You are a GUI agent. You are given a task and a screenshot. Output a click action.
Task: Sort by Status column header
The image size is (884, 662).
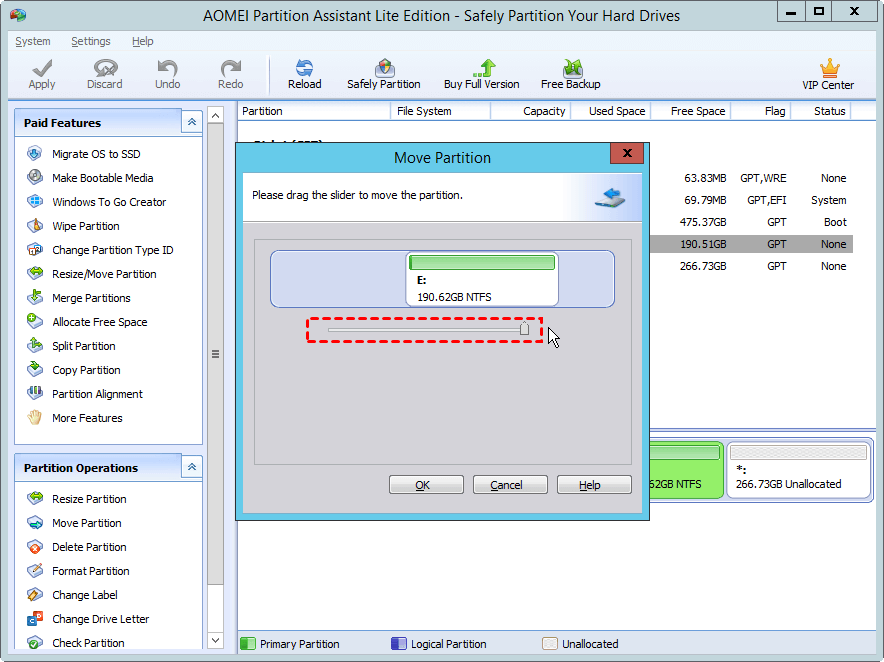tap(821, 111)
